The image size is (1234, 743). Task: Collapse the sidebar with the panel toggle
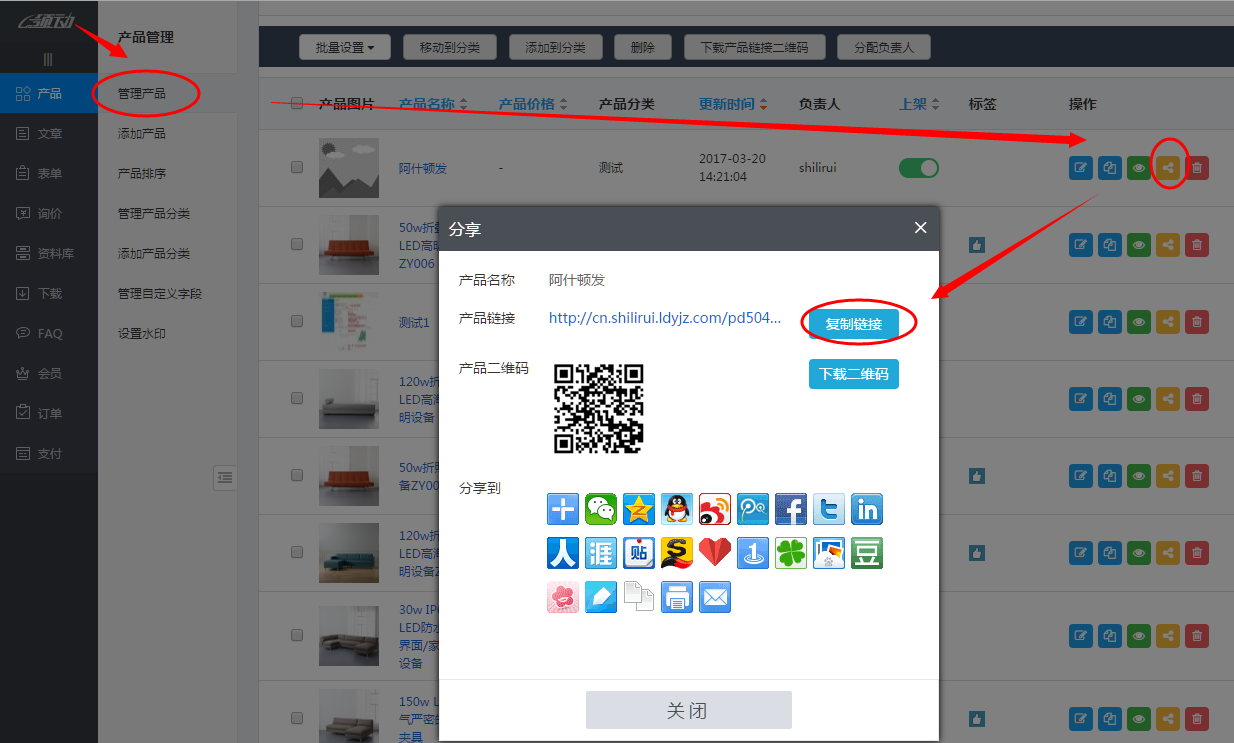[225, 477]
